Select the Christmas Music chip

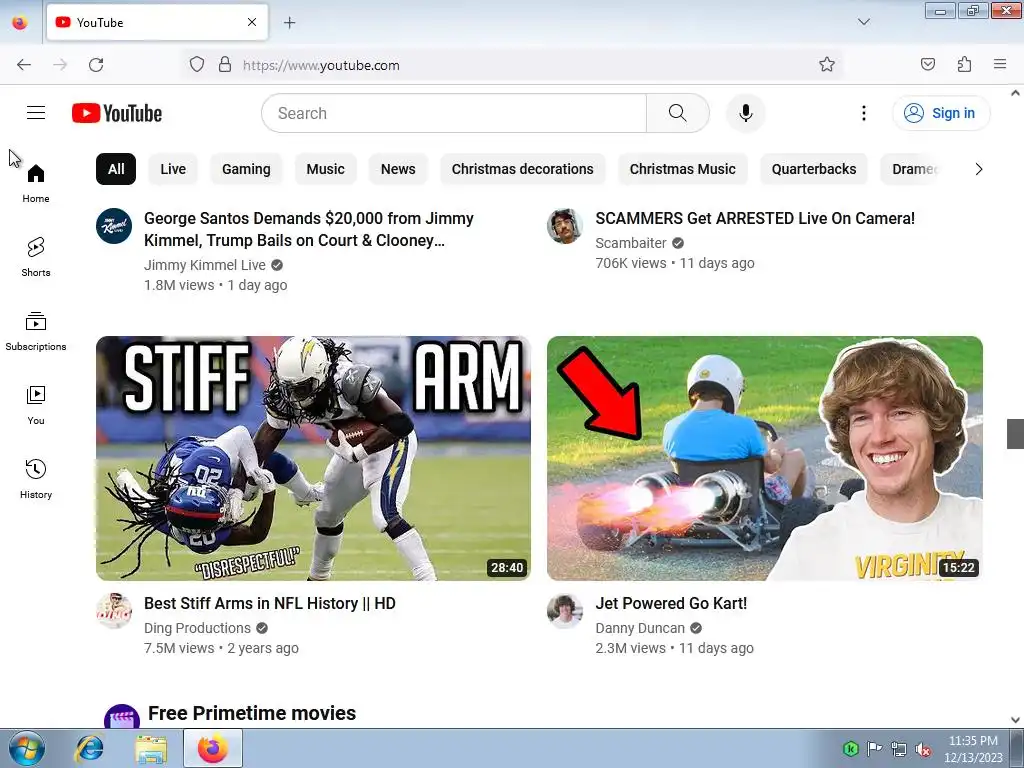pyautogui.click(x=682, y=169)
